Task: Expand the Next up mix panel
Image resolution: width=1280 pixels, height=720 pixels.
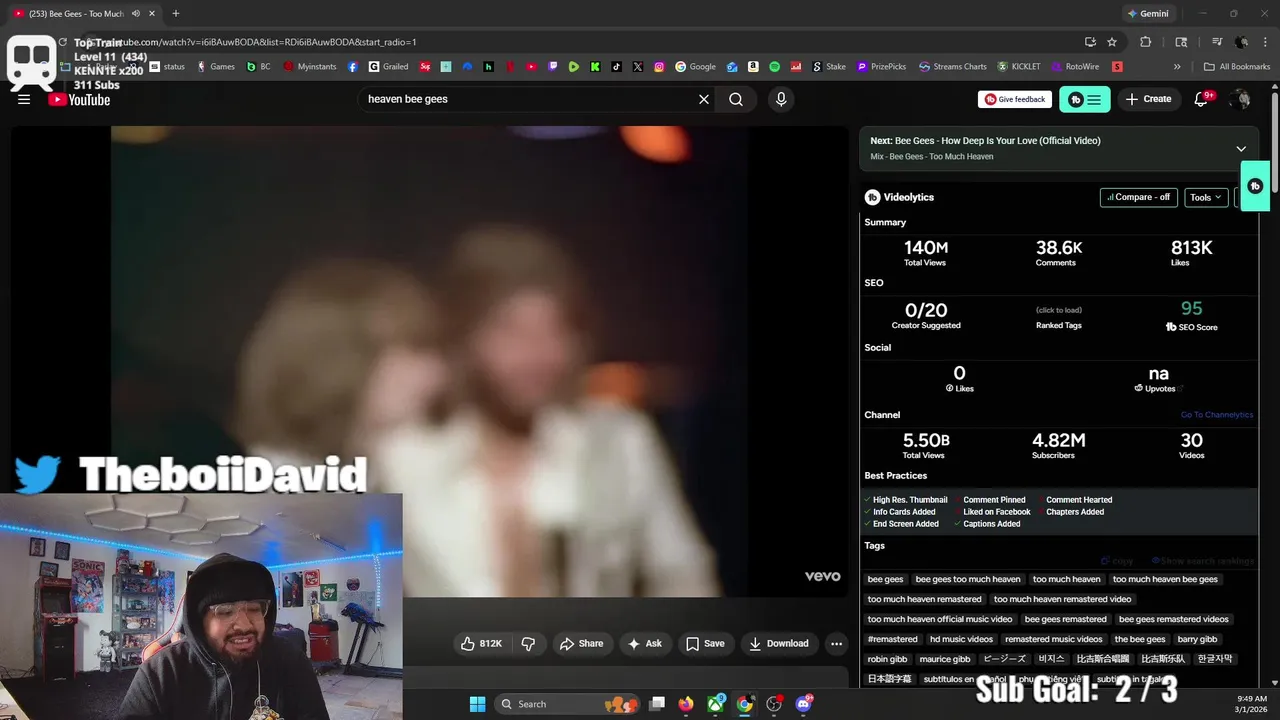Action: [1241, 148]
